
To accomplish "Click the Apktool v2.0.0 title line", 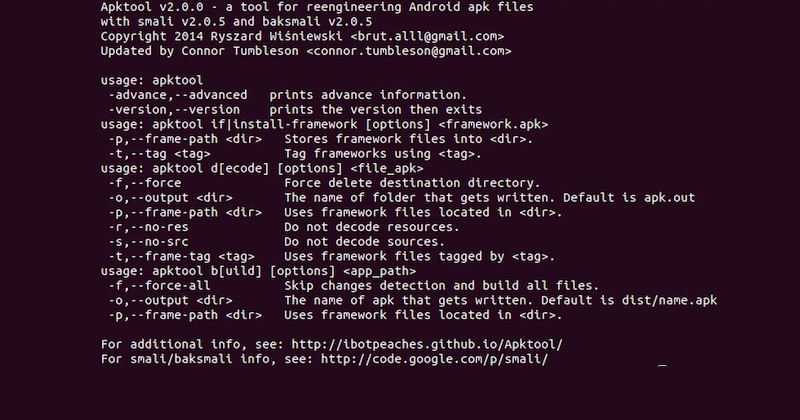I will tap(317, 7).
